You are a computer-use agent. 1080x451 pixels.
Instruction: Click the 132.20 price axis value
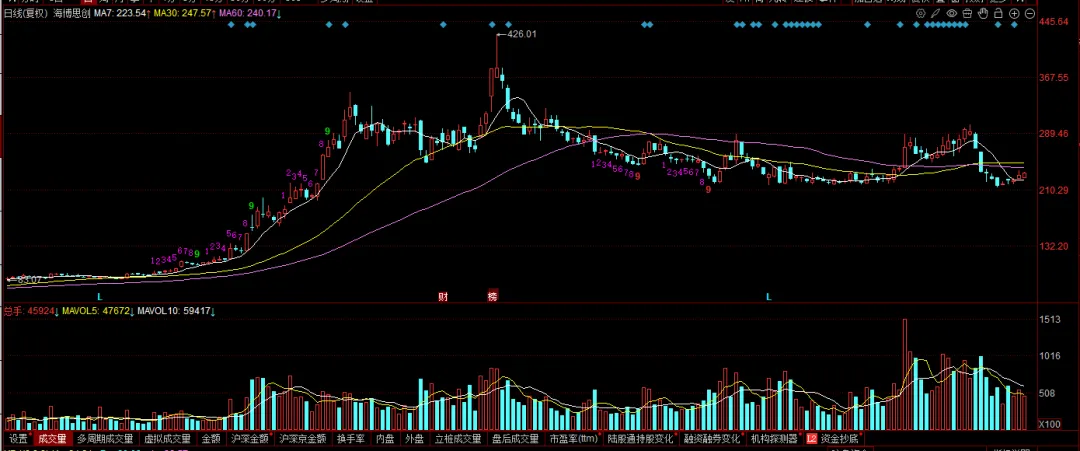[x=1054, y=246]
